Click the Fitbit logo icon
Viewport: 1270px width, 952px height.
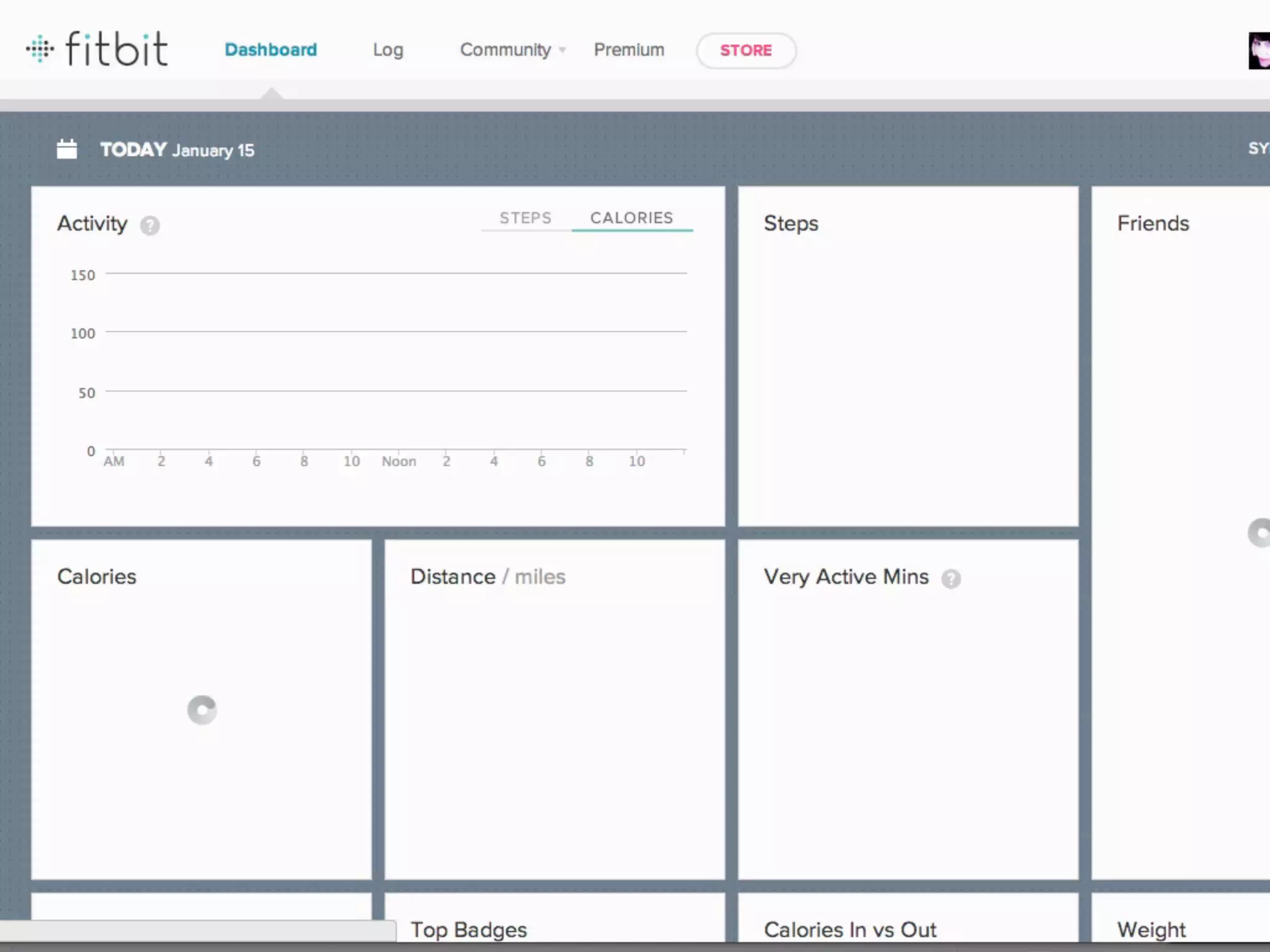coord(40,48)
